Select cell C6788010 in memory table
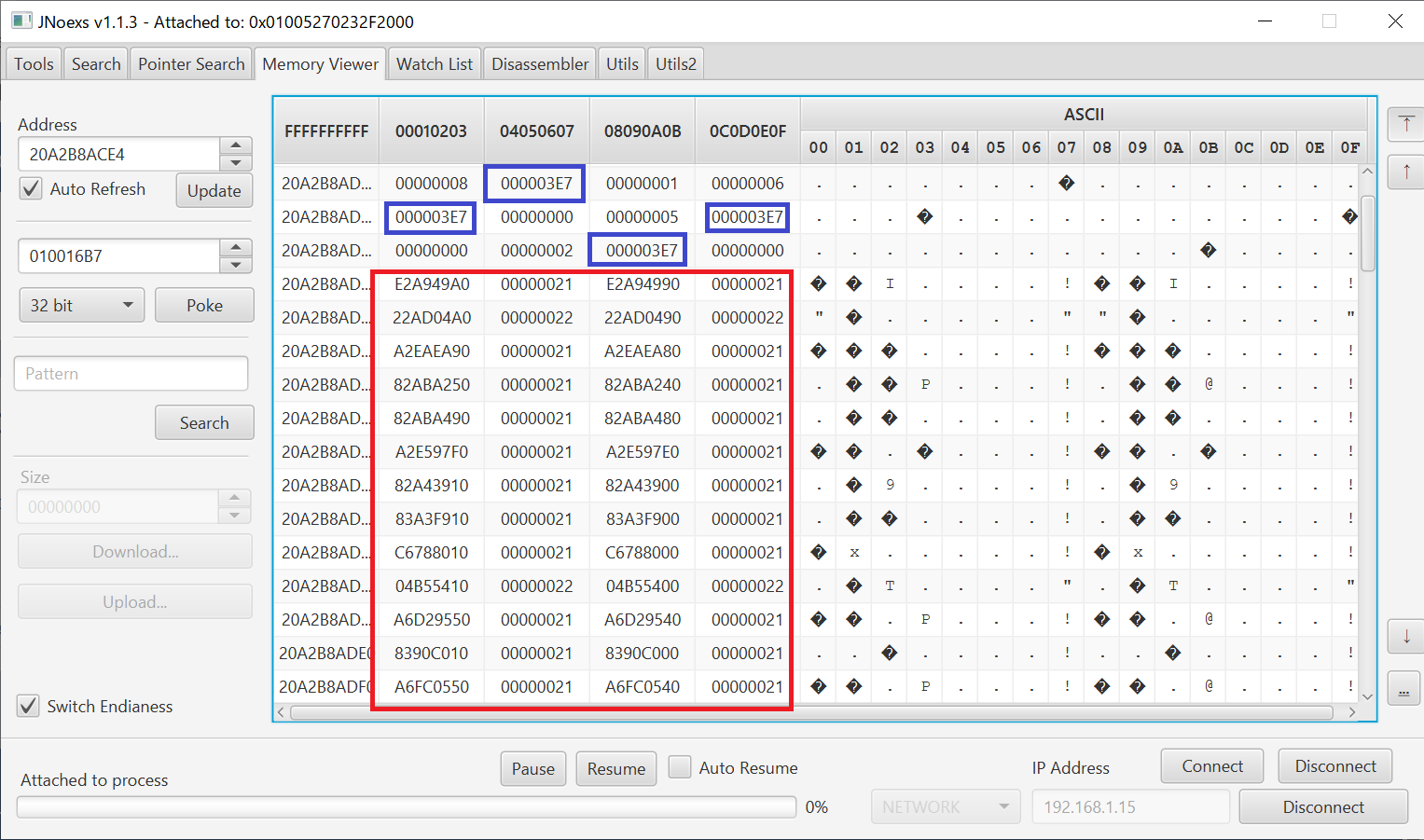This screenshot has width=1424, height=840. [x=432, y=552]
